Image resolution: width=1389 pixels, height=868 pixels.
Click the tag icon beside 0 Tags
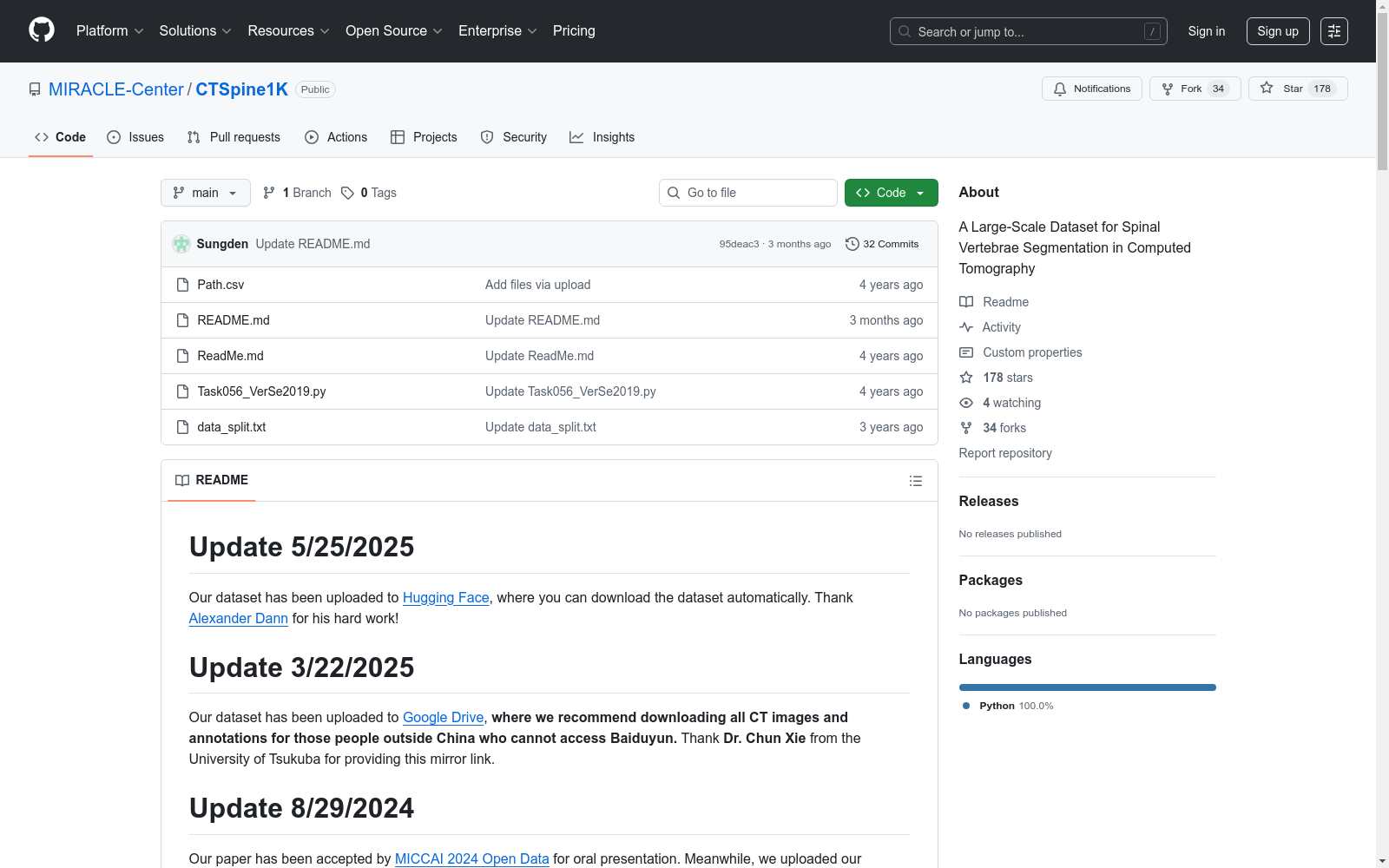(347, 193)
